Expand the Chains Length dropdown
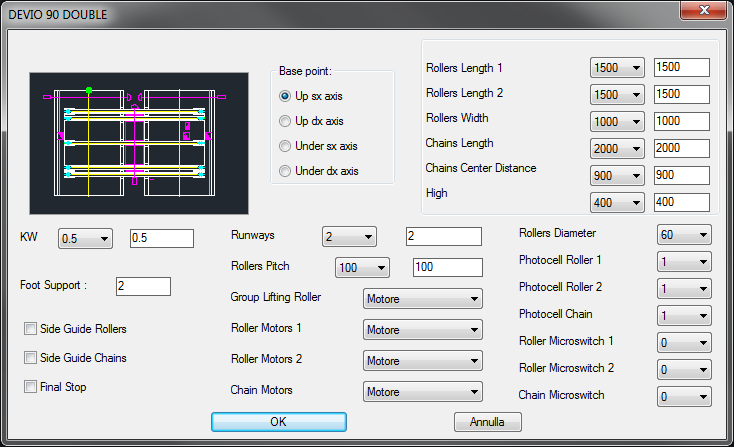Screen dimensions: 734x447 coord(617,149)
